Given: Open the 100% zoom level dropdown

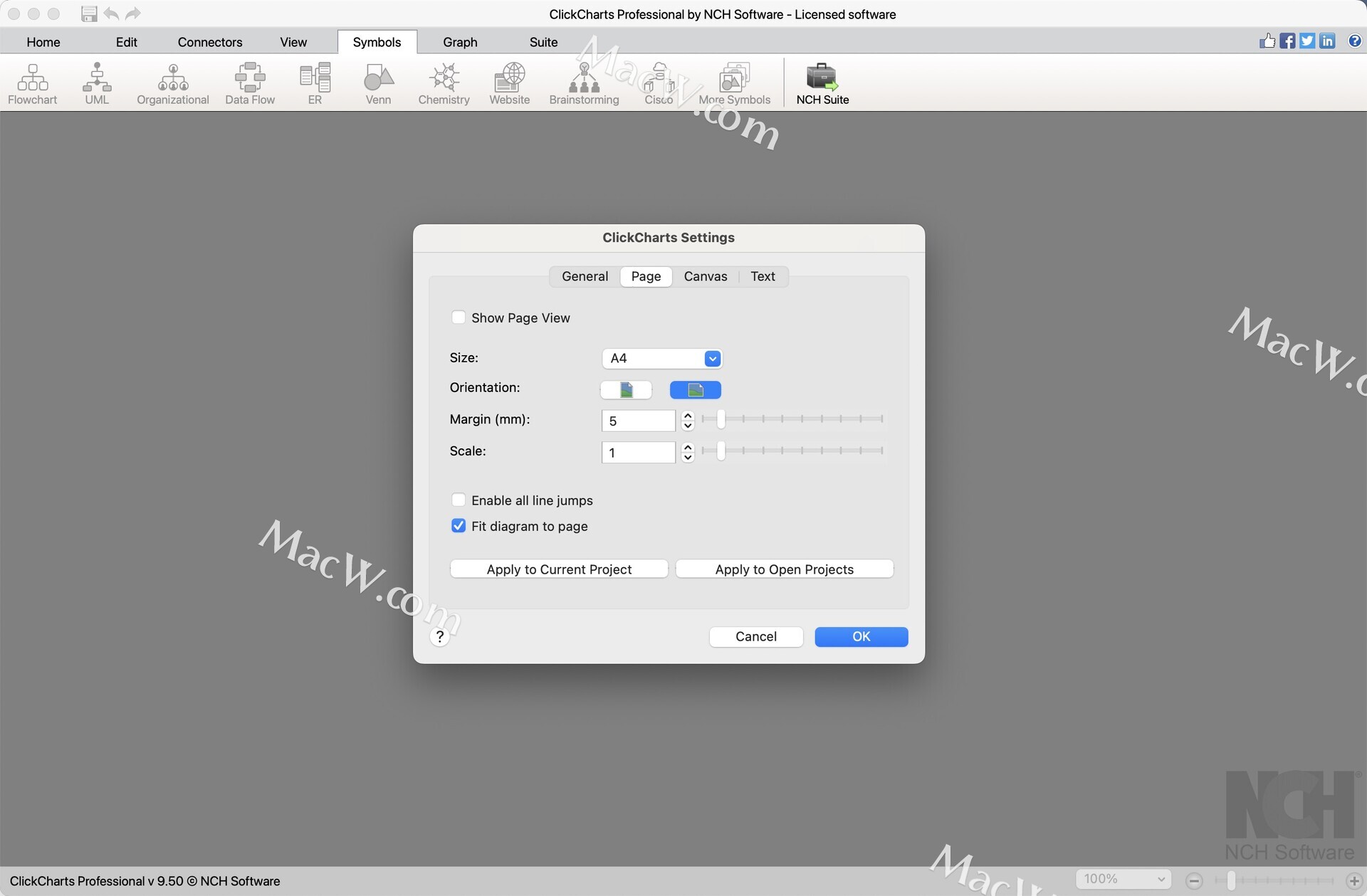Looking at the screenshot, I should [x=1124, y=879].
